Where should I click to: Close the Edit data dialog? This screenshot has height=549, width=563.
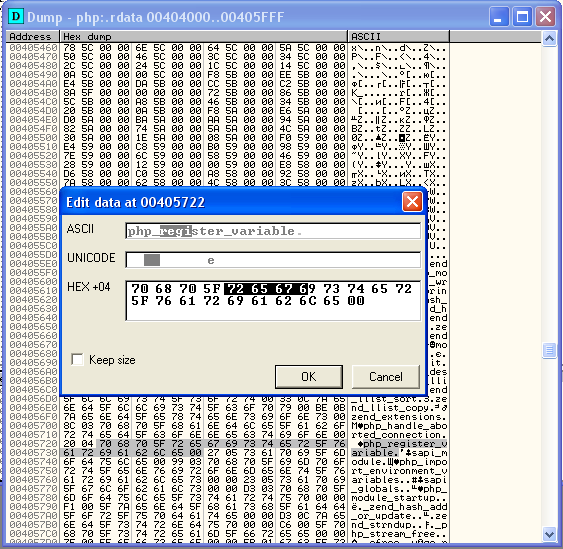412,202
